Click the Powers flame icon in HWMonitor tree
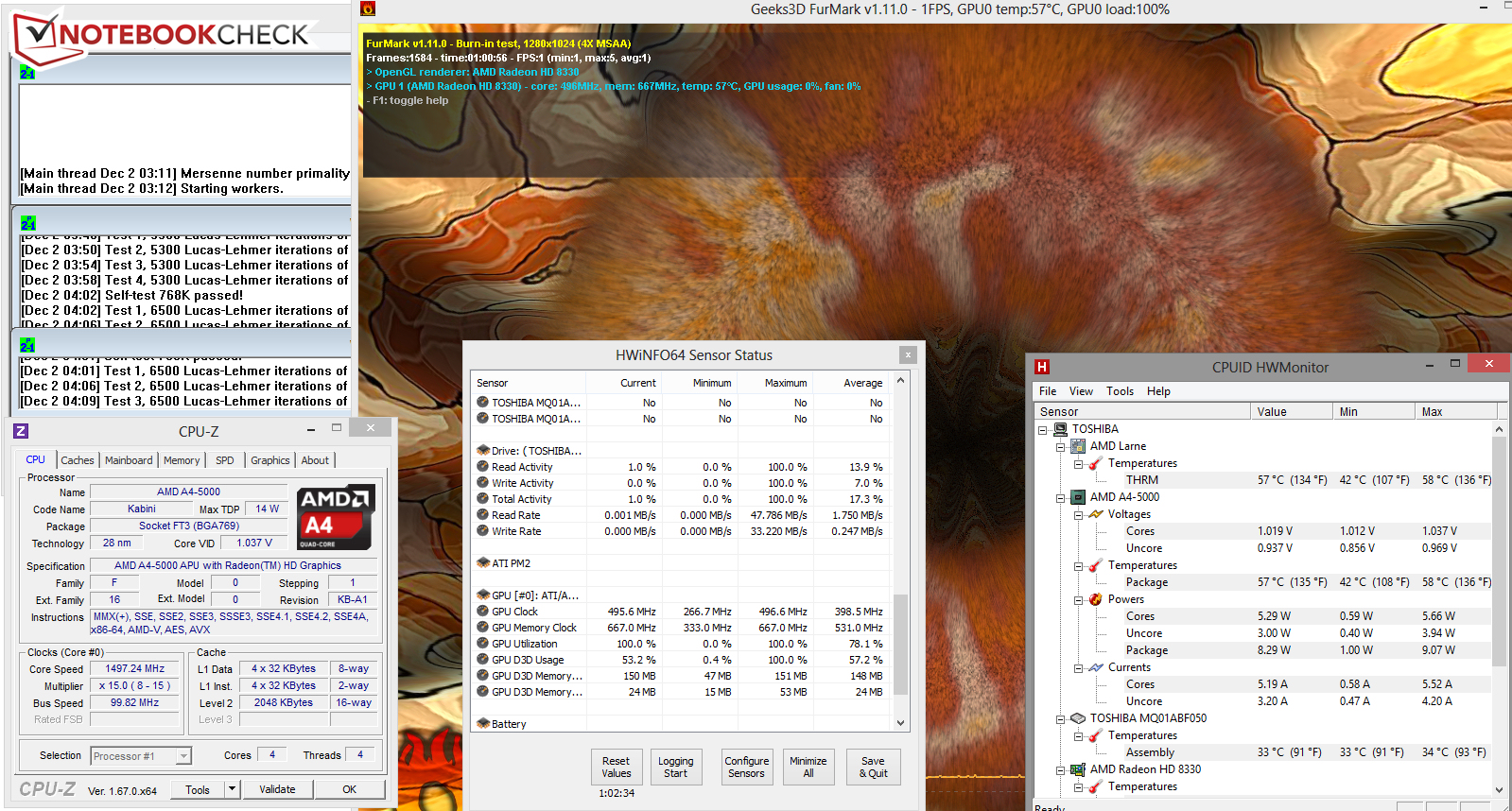1512x811 pixels. point(1096,599)
